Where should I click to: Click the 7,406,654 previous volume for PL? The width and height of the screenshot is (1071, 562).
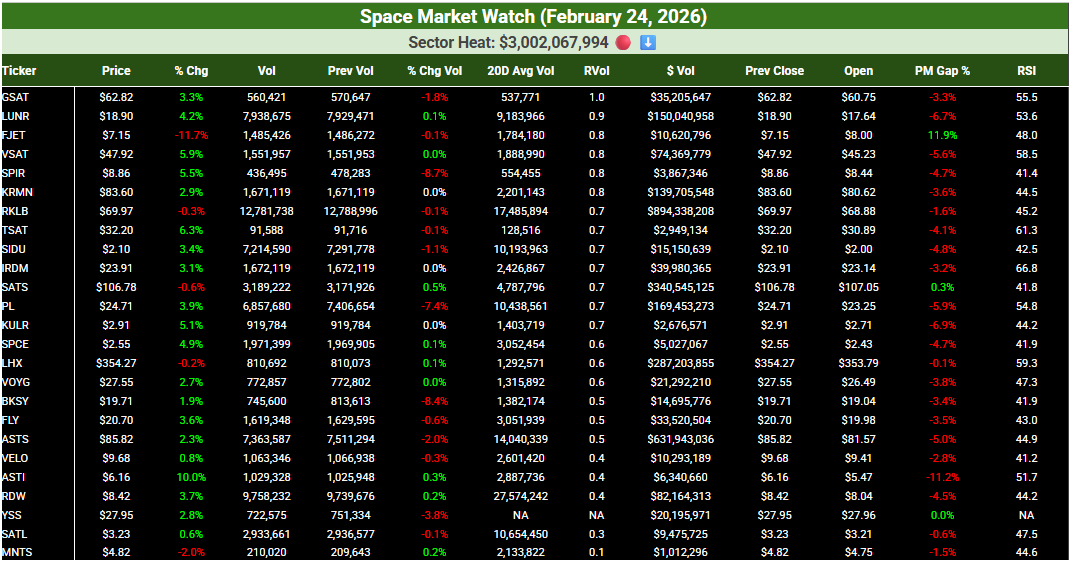click(x=350, y=307)
